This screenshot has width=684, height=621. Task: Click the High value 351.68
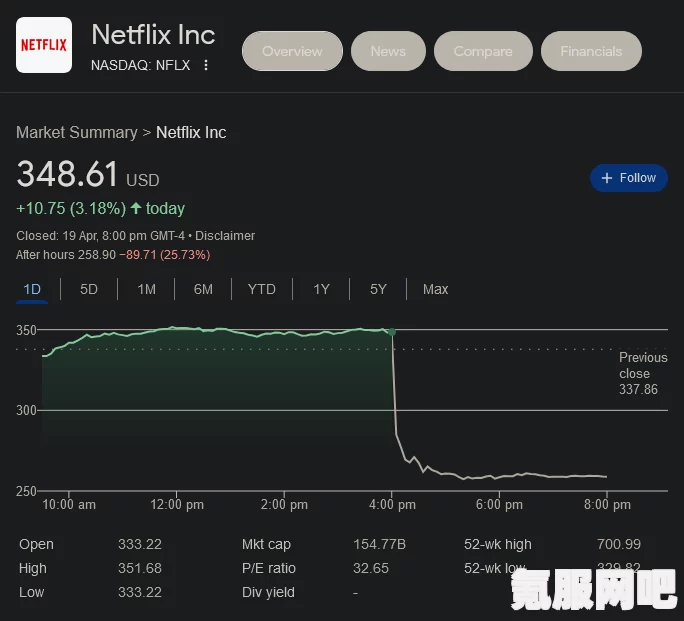pyautogui.click(x=140, y=568)
